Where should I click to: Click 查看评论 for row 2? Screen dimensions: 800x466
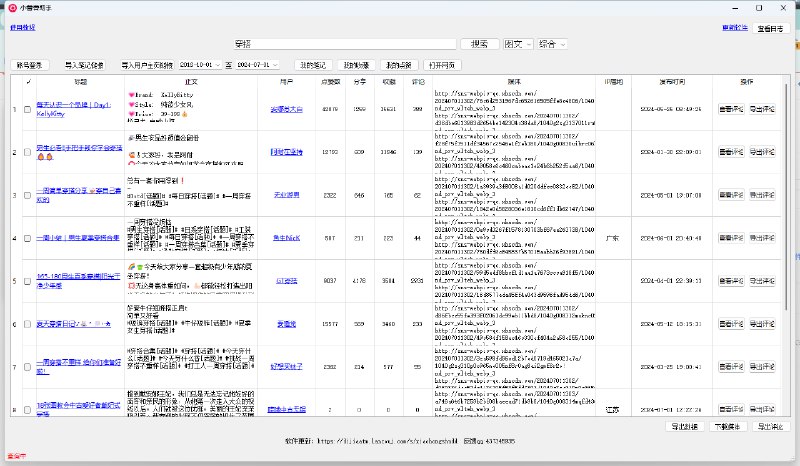click(x=731, y=152)
